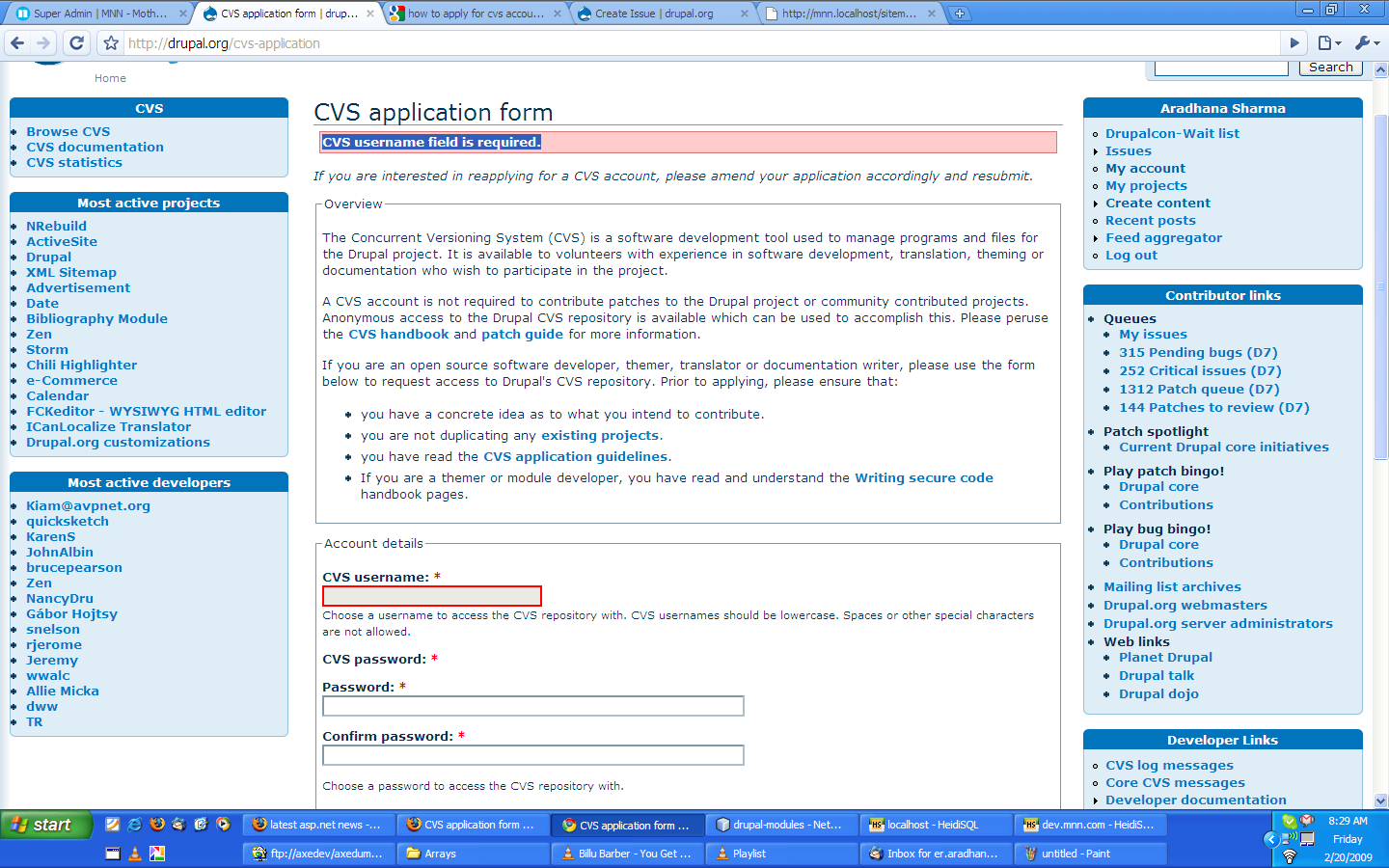Open the first Quick Launch icon beside Start

(112, 825)
